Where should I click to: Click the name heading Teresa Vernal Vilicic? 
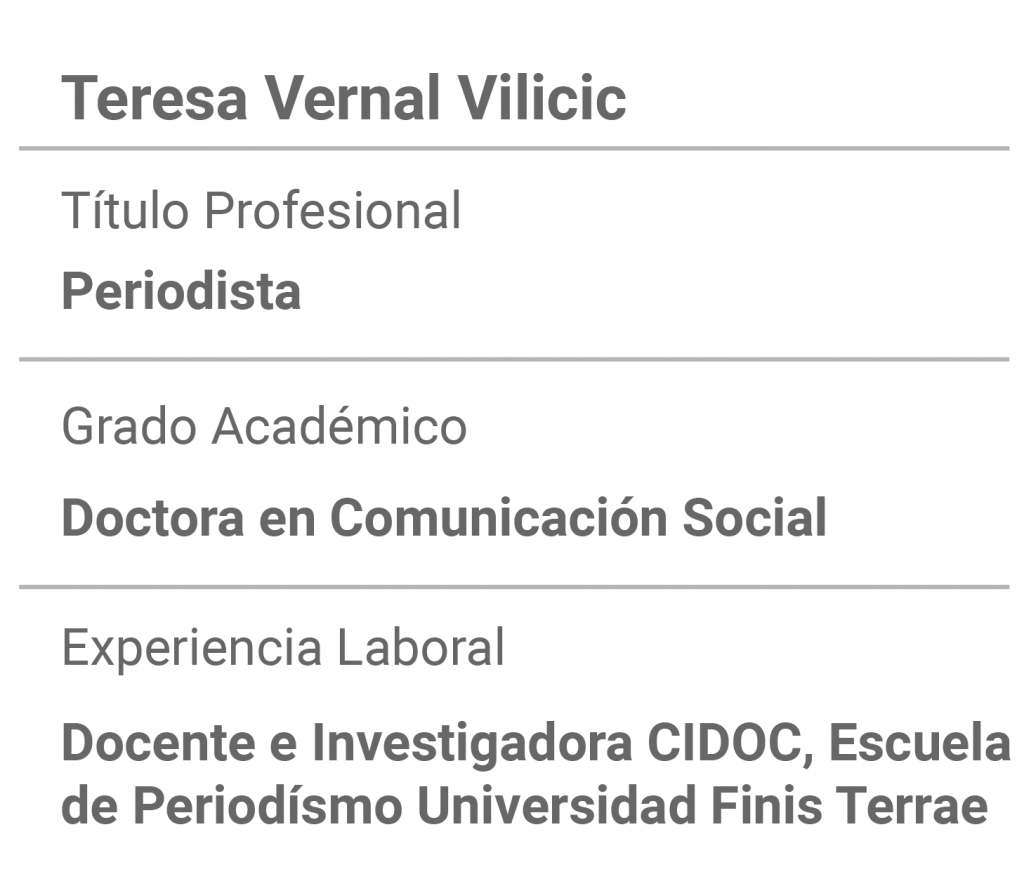tap(344, 98)
